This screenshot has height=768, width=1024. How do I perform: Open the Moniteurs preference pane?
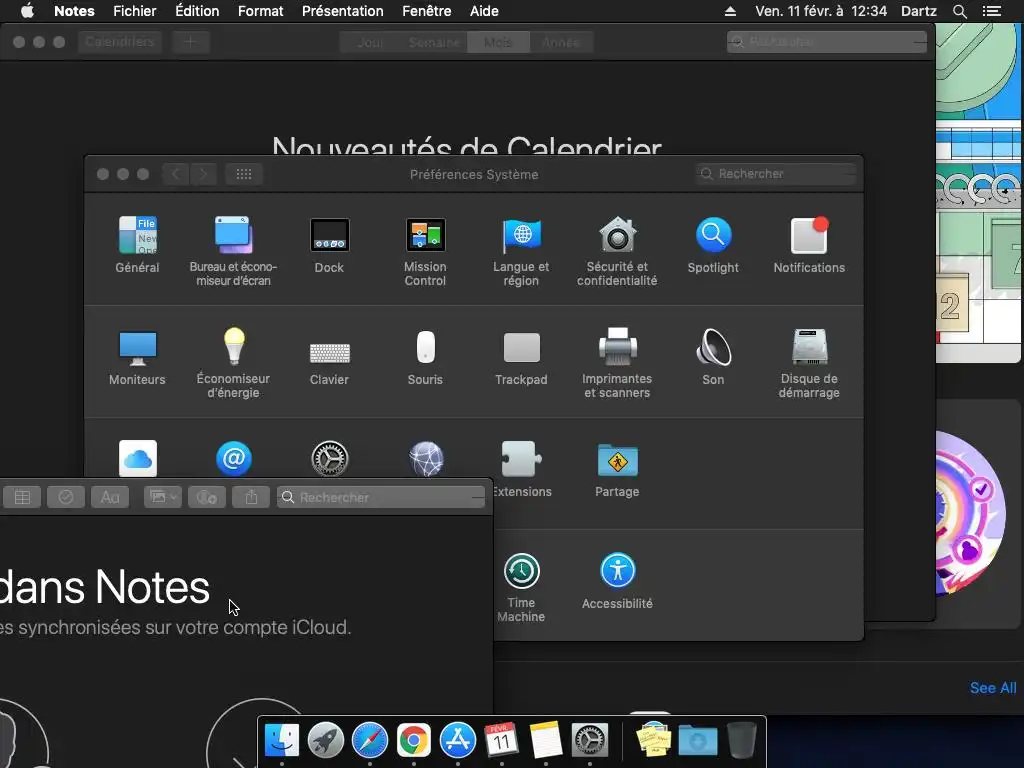[x=137, y=357]
